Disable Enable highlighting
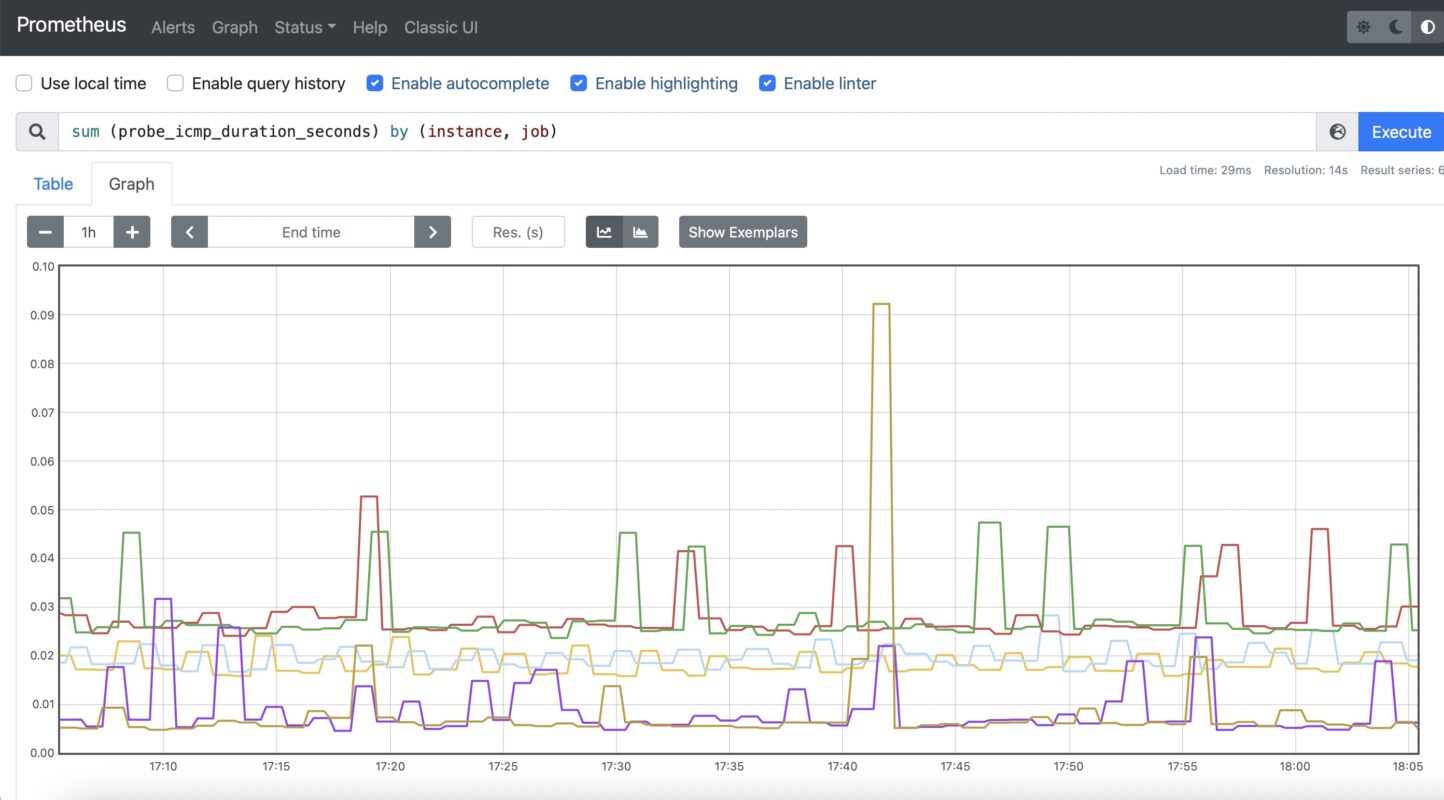This screenshot has width=1444, height=800. pos(579,83)
